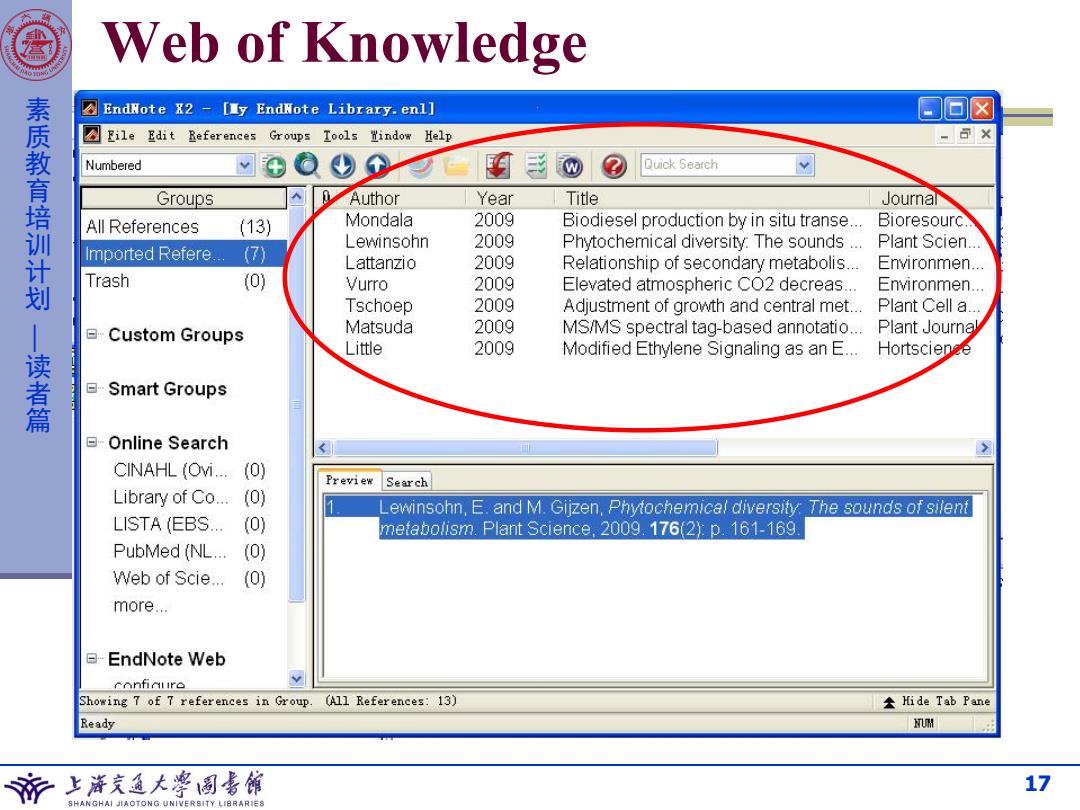
Task: Click the Hide Tab Pane button
Action: pos(937,701)
